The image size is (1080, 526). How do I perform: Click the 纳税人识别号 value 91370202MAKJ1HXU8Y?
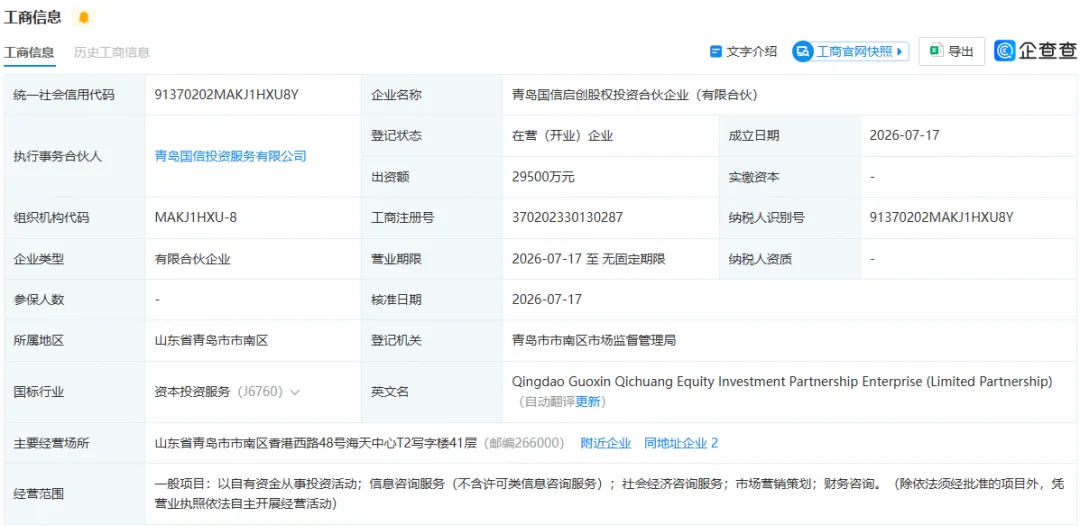point(942,218)
